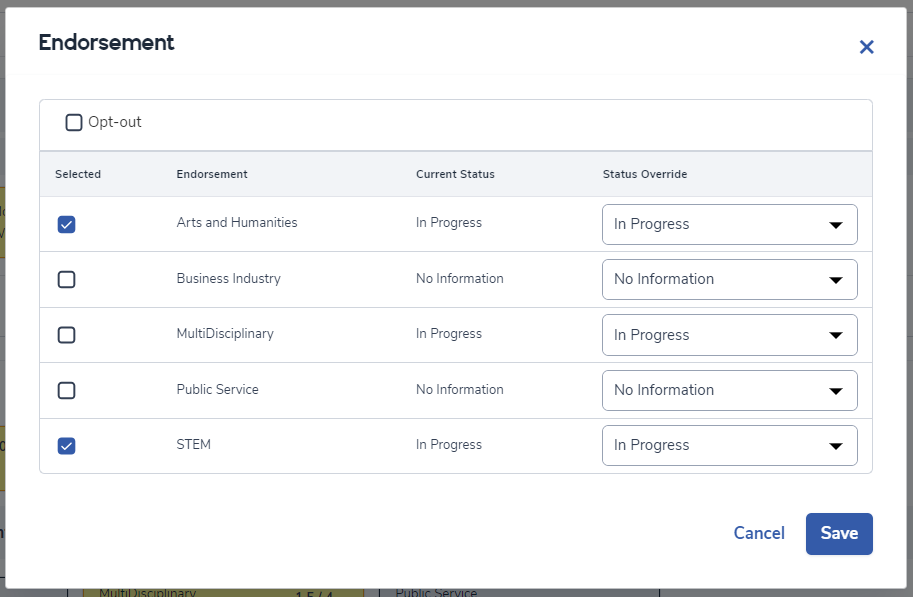
Task: Expand Public Service status override dropdown
Action: point(729,390)
